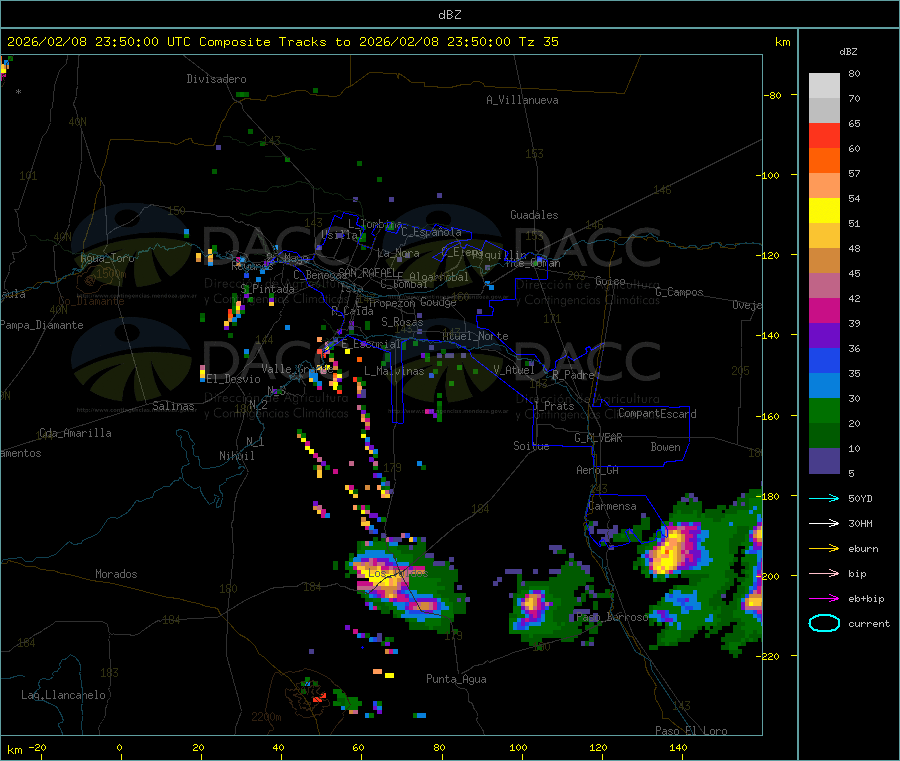Click the C_Española map label
Viewport: 900px width, 761px height.
pos(431,232)
